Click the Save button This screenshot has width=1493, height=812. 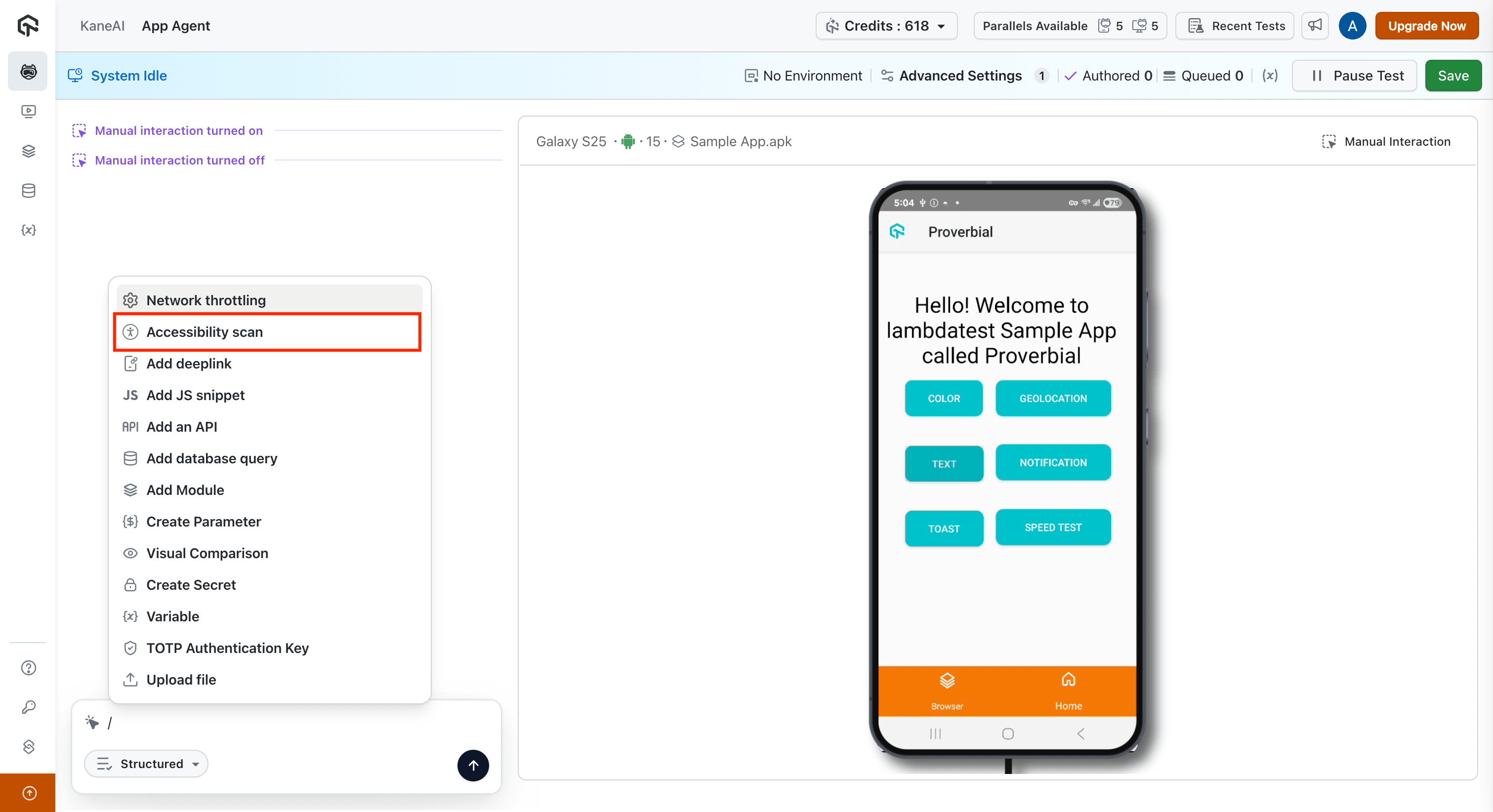1452,76
